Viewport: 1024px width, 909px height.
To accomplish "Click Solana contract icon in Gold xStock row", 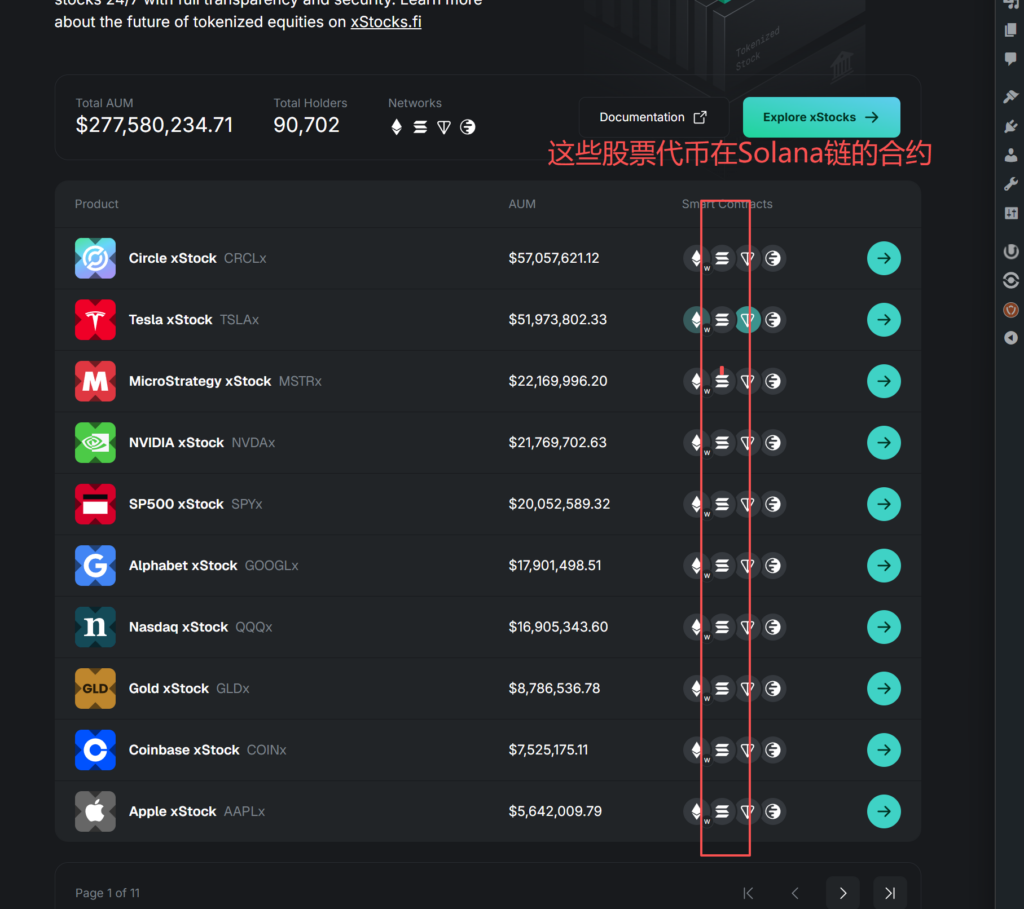I will tap(722, 688).
